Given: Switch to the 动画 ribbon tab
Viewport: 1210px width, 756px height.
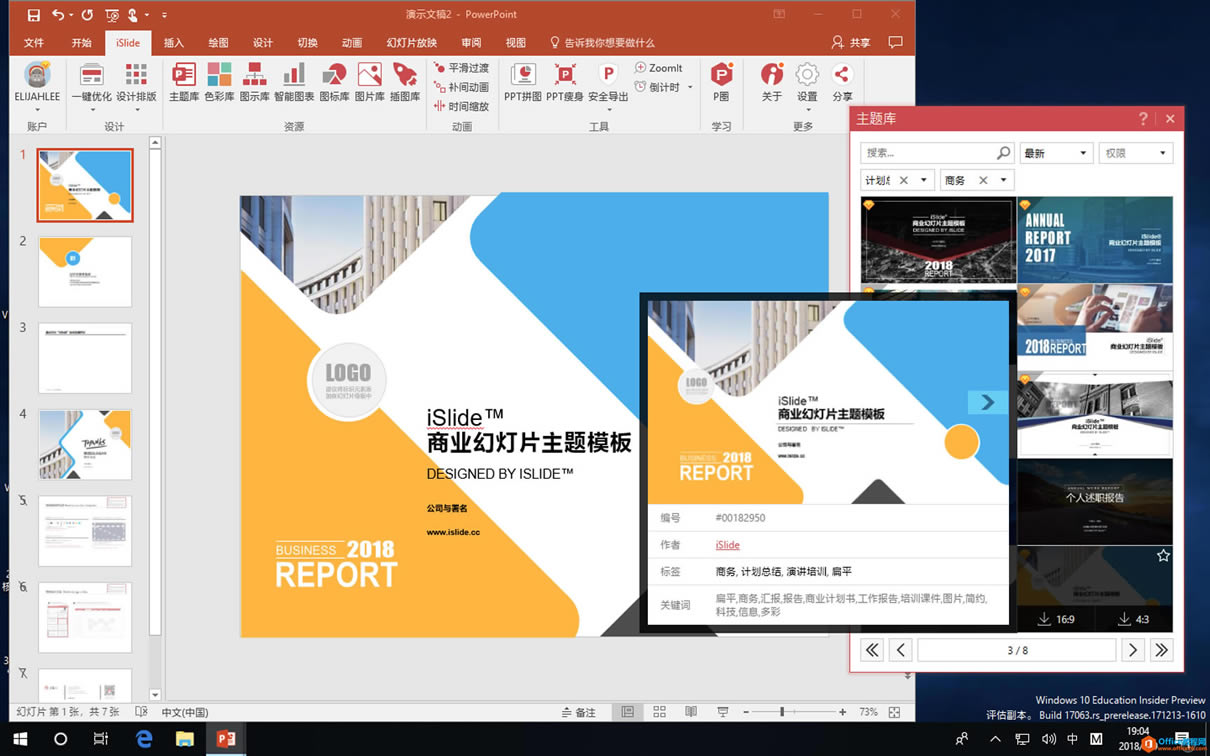Looking at the screenshot, I should coord(351,42).
